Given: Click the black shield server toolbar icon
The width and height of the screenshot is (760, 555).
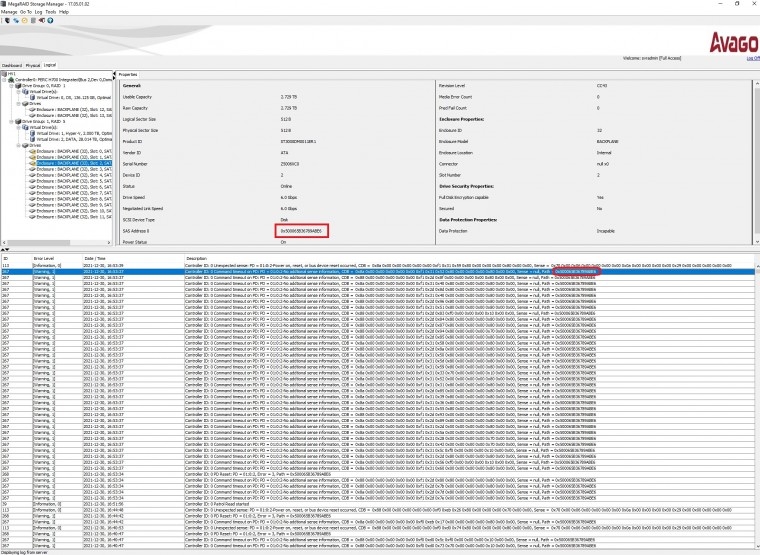Looking at the screenshot, I should (7, 20).
